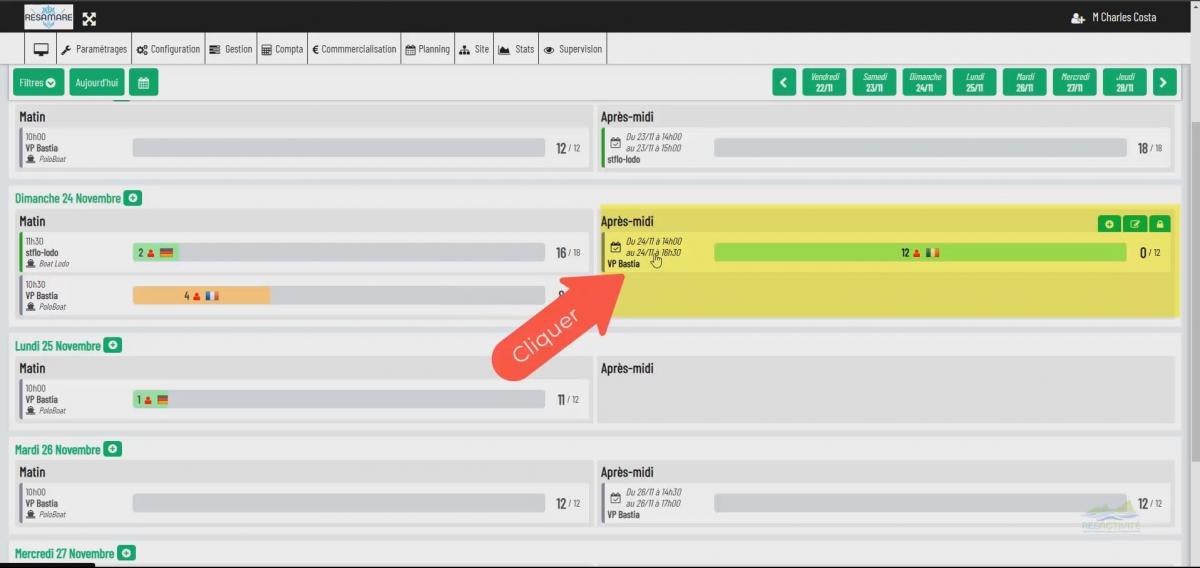1200x568 pixels.
Task: Open the Compta menu
Action: click(281, 49)
